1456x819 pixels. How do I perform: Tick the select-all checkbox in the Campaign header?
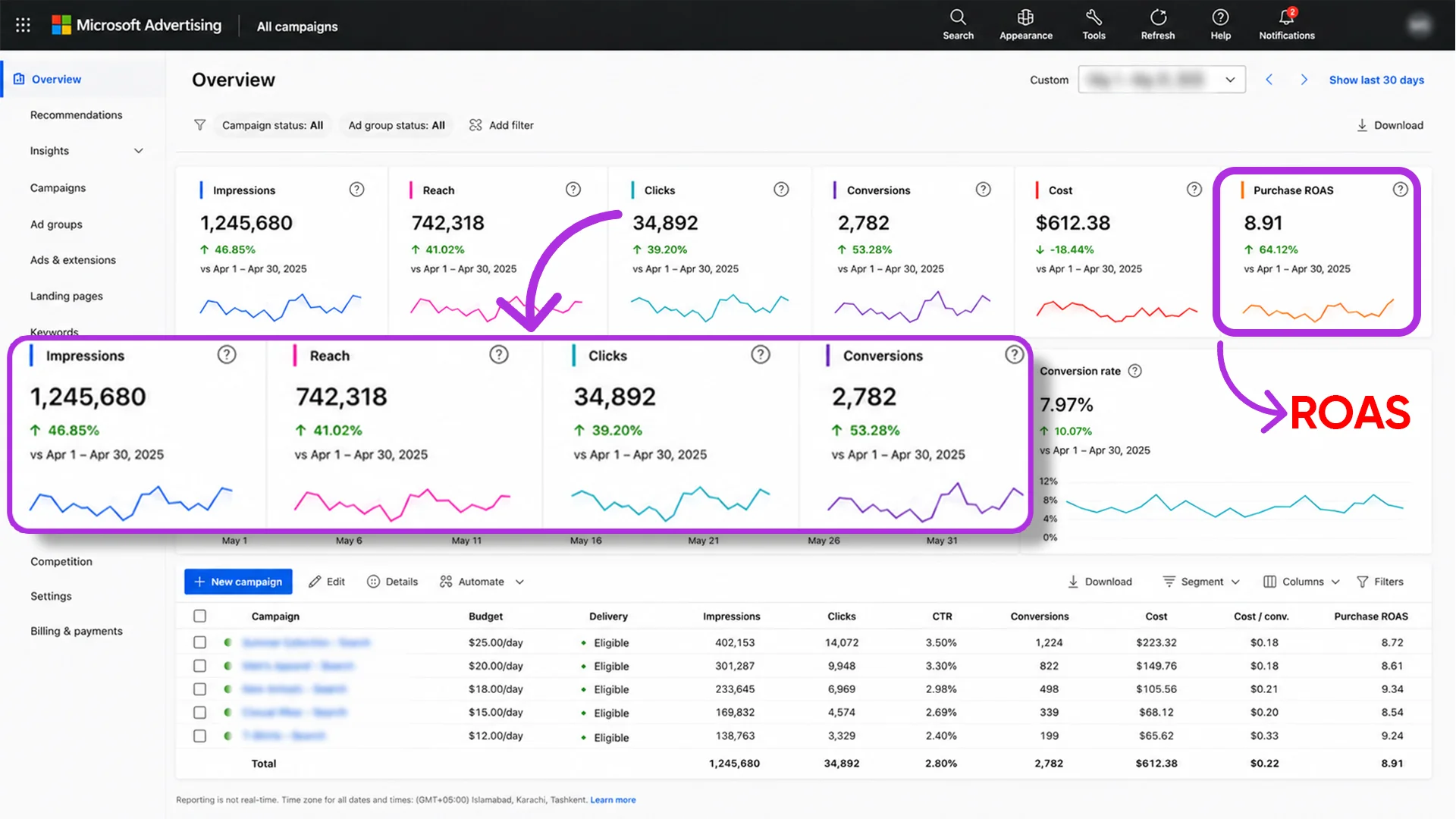(199, 616)
